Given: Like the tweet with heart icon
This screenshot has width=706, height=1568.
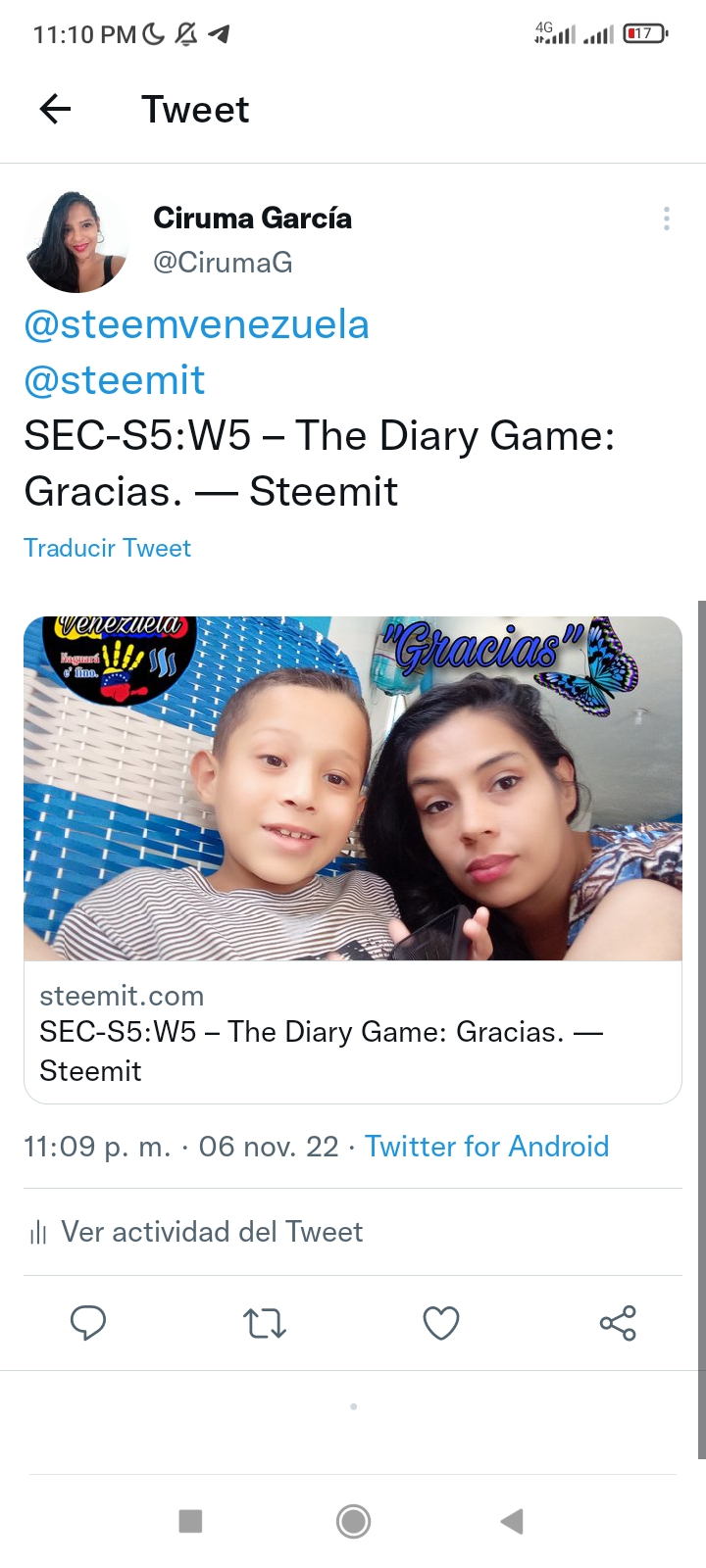Looking at the screenshot, I should tap(441, 1323).
